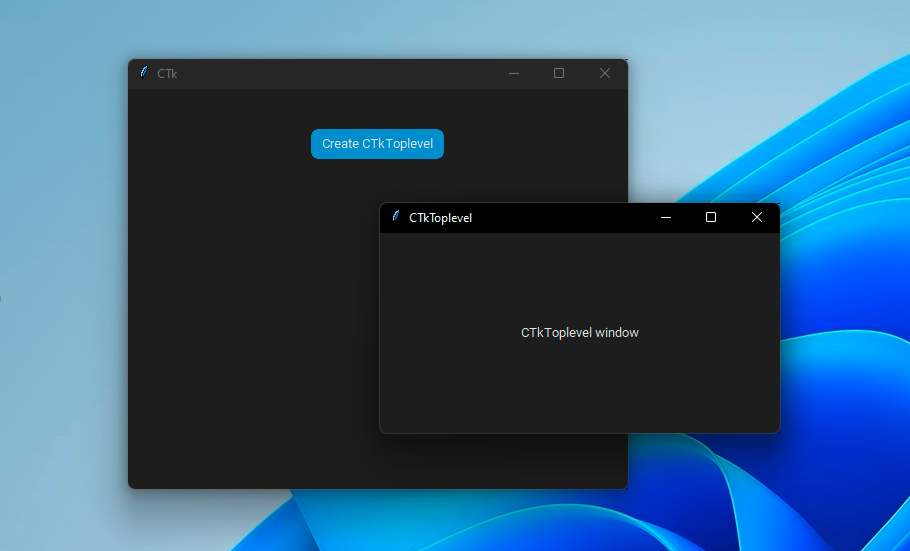Click the CTk title text in main window

[167, 74]
